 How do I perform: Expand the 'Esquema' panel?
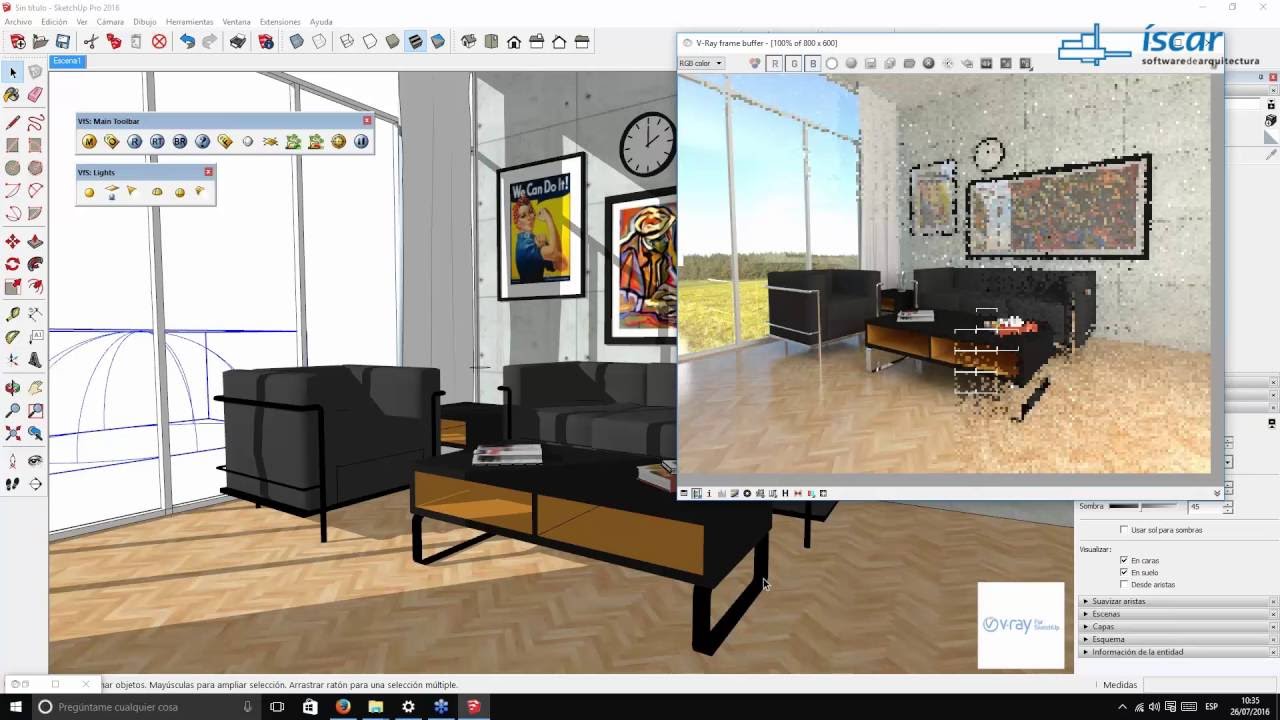tap(1176, 639)
